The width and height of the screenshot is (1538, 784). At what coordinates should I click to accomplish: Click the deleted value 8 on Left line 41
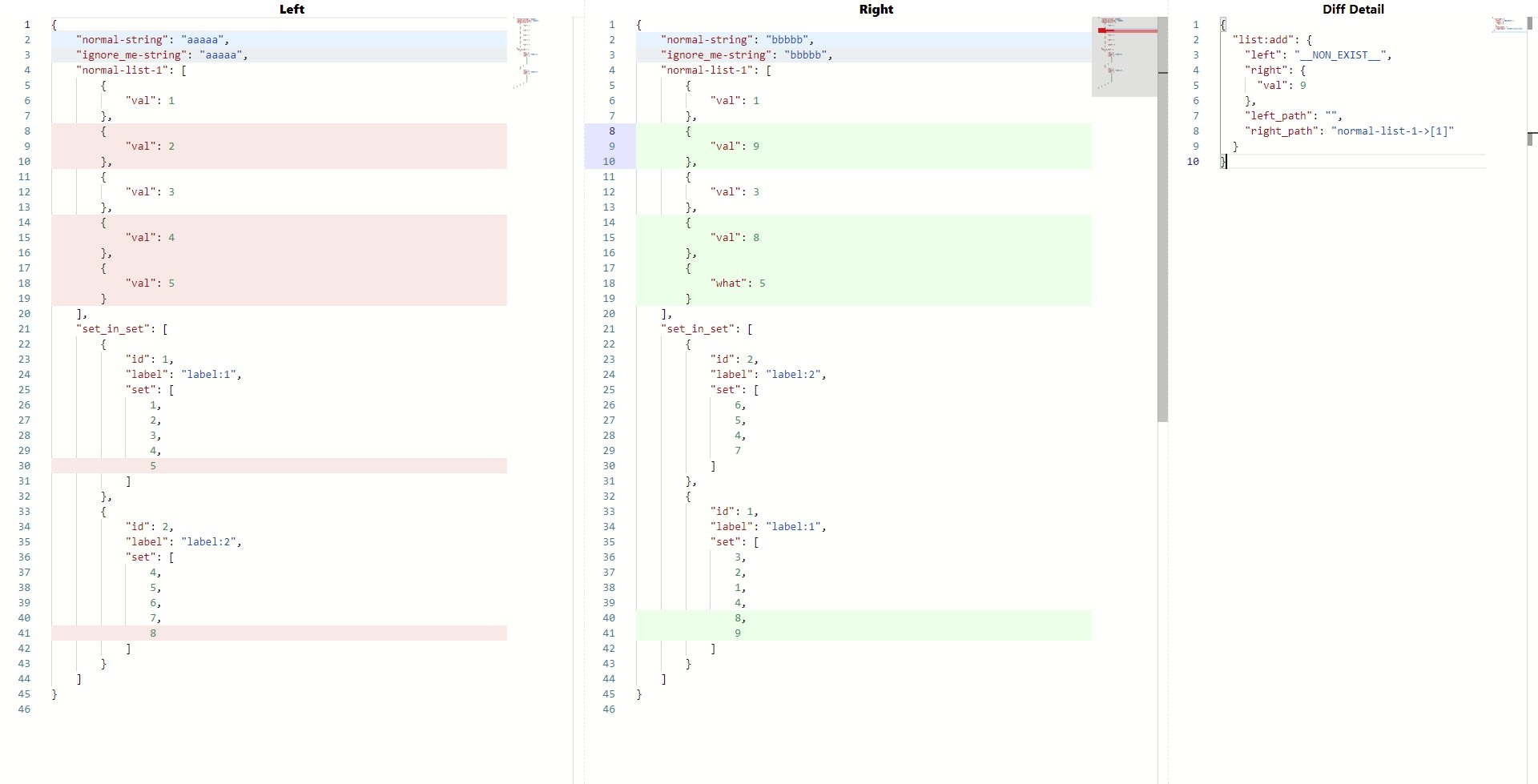[154, 633]
